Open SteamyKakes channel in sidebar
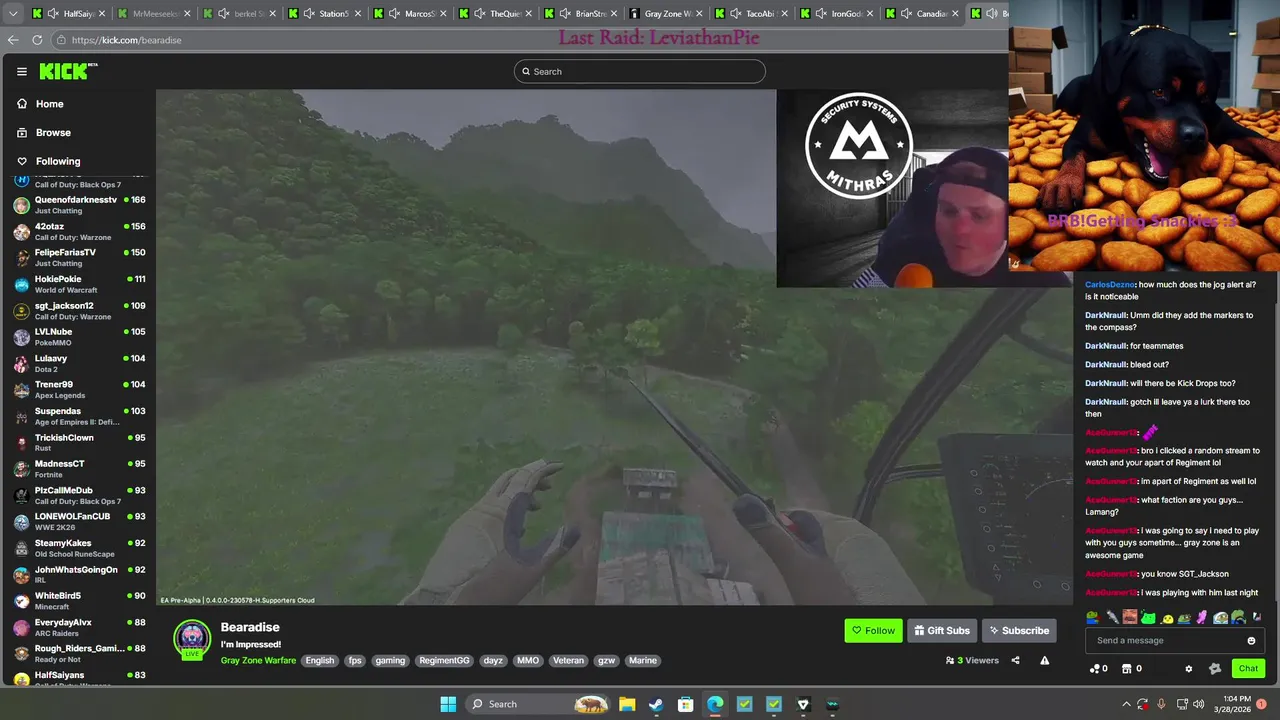This screenshot has height=720, width=1280. (x=80, y=548)
